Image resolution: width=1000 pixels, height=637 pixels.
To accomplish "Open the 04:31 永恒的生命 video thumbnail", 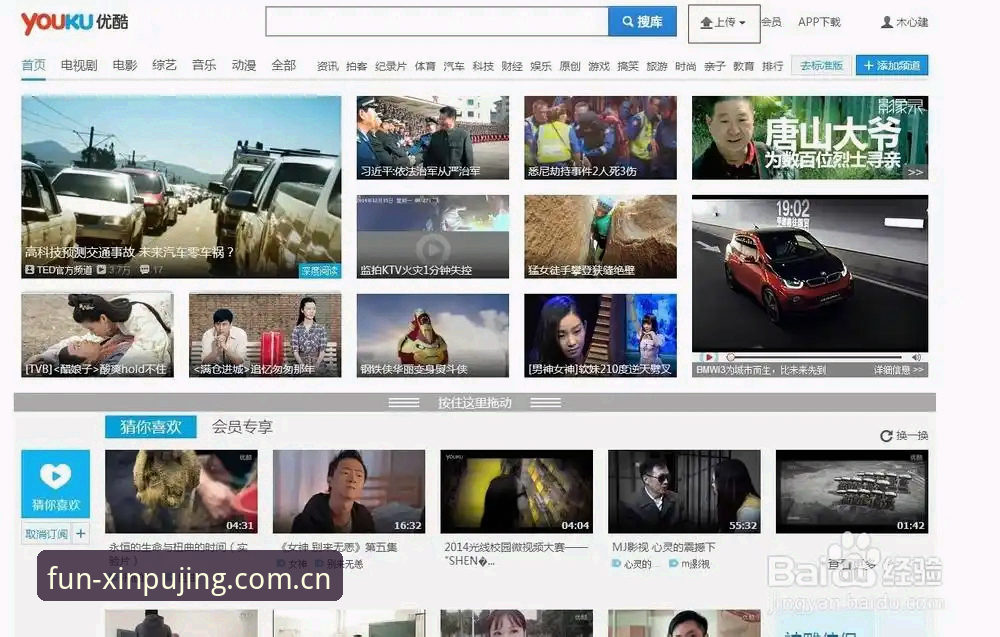I will point(182,492).
